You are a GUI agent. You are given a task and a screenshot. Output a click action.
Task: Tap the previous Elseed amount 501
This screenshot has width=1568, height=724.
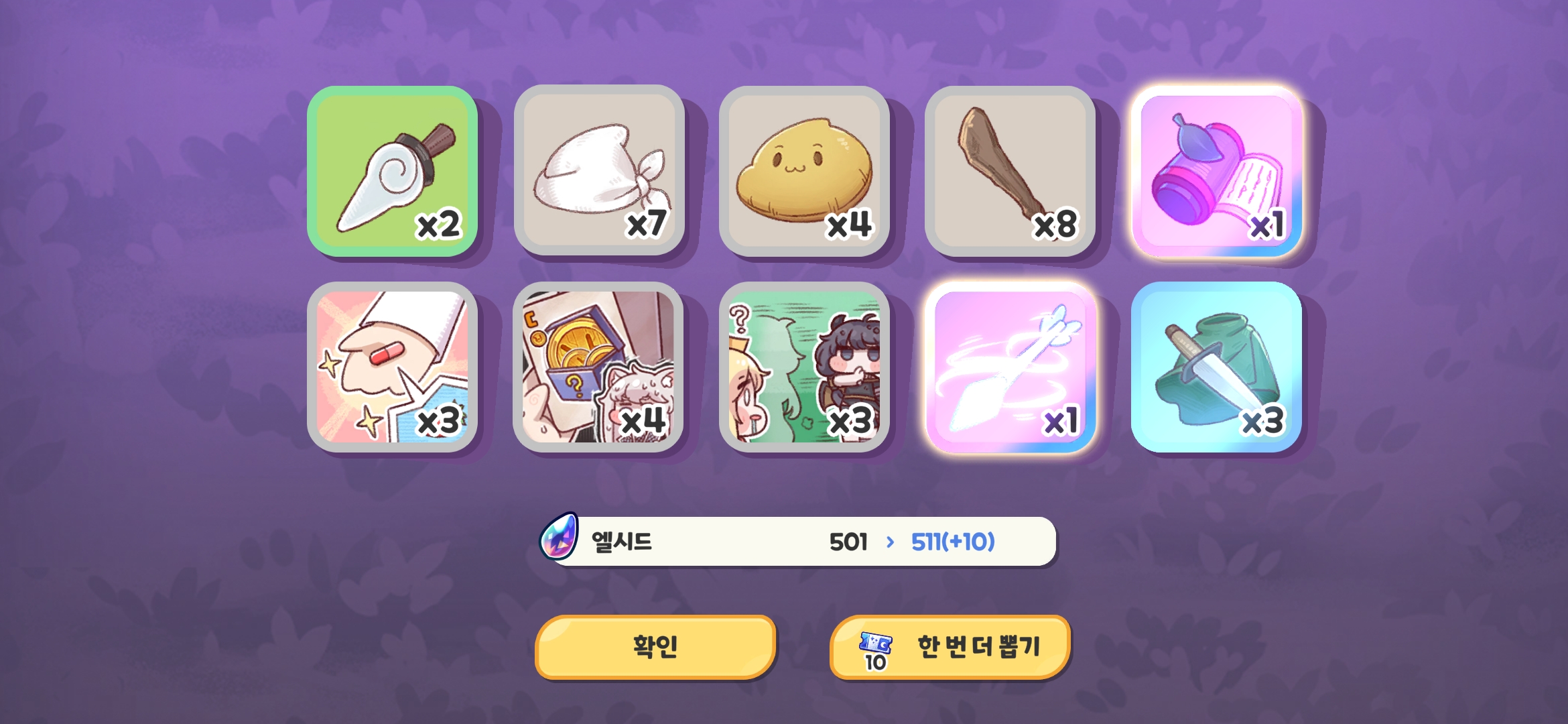point(848,542)
